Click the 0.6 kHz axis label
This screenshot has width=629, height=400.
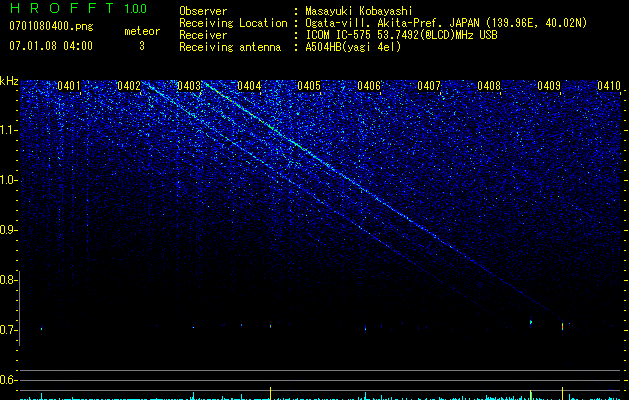(x=8, y=380)
